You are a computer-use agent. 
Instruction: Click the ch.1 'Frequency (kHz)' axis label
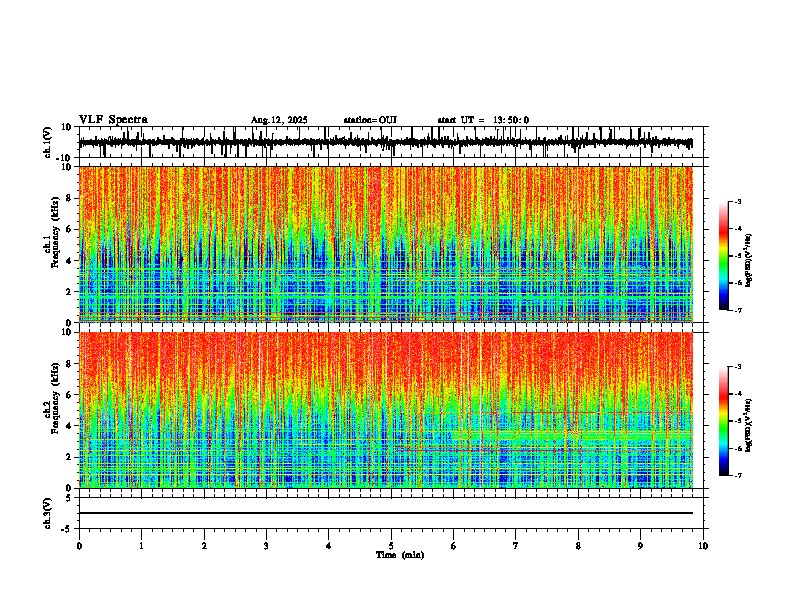click(x=55, y=232)
